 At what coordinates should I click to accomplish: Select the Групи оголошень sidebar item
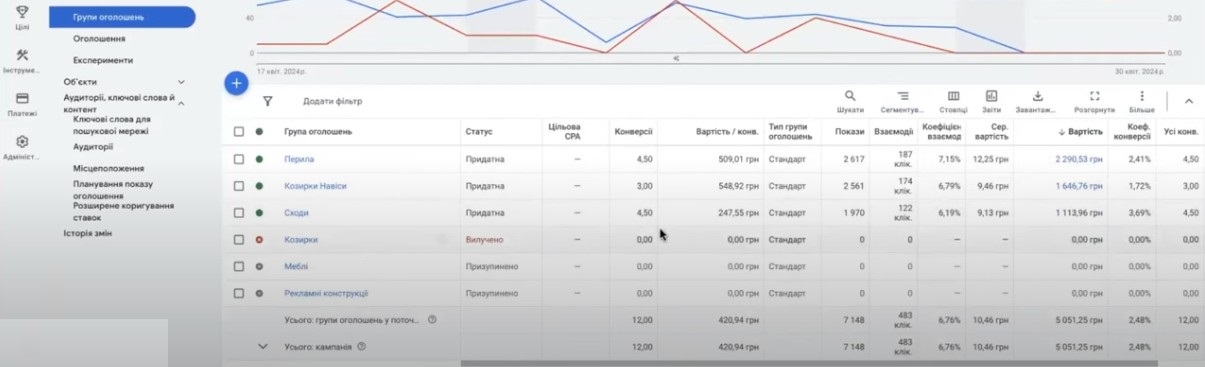click(x=121, y=17)
